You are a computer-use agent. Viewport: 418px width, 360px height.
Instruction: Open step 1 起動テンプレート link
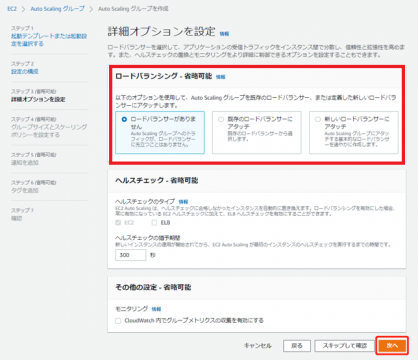point(49,40)
